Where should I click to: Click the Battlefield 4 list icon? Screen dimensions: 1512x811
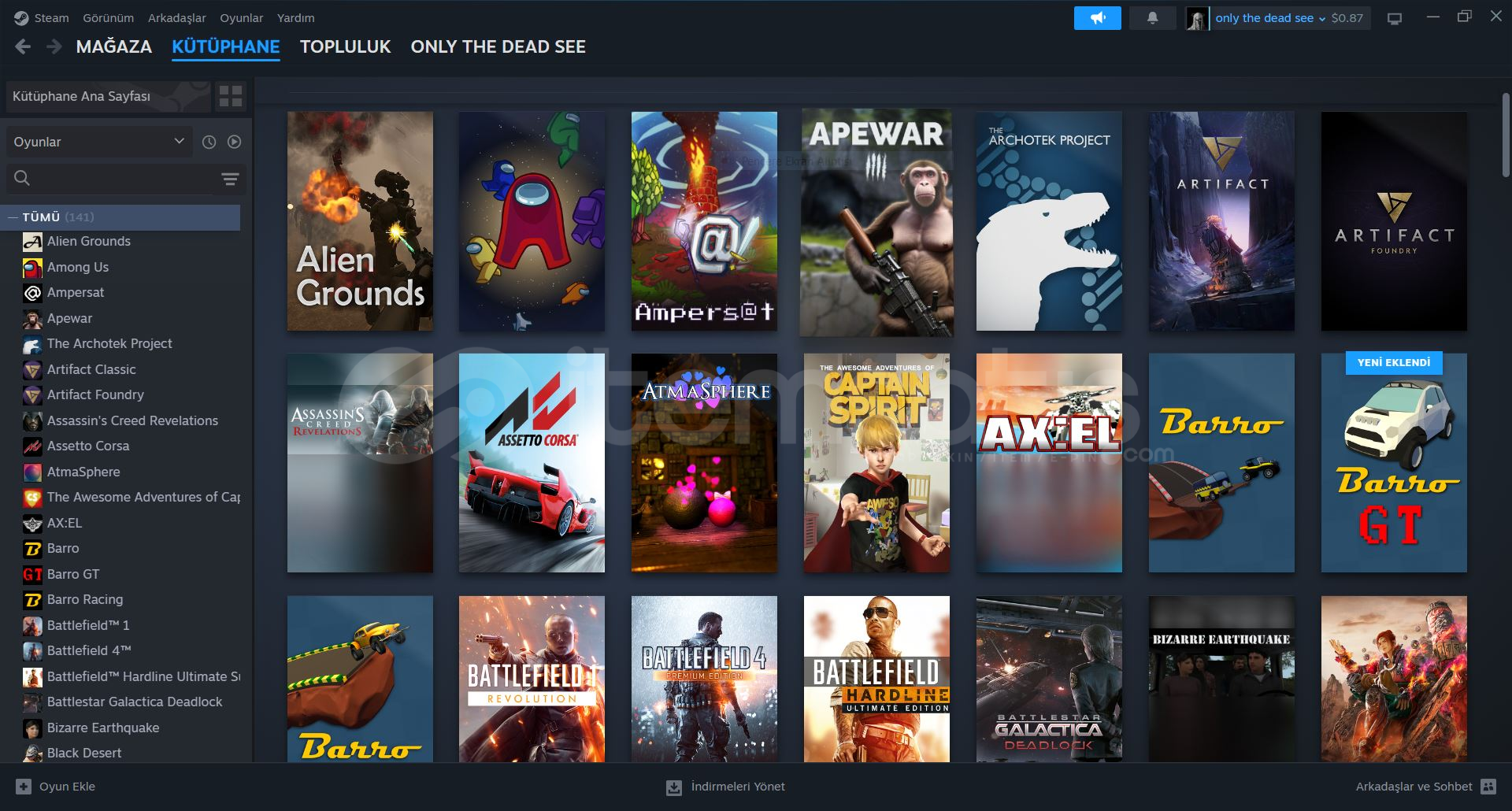pos(32,651)
